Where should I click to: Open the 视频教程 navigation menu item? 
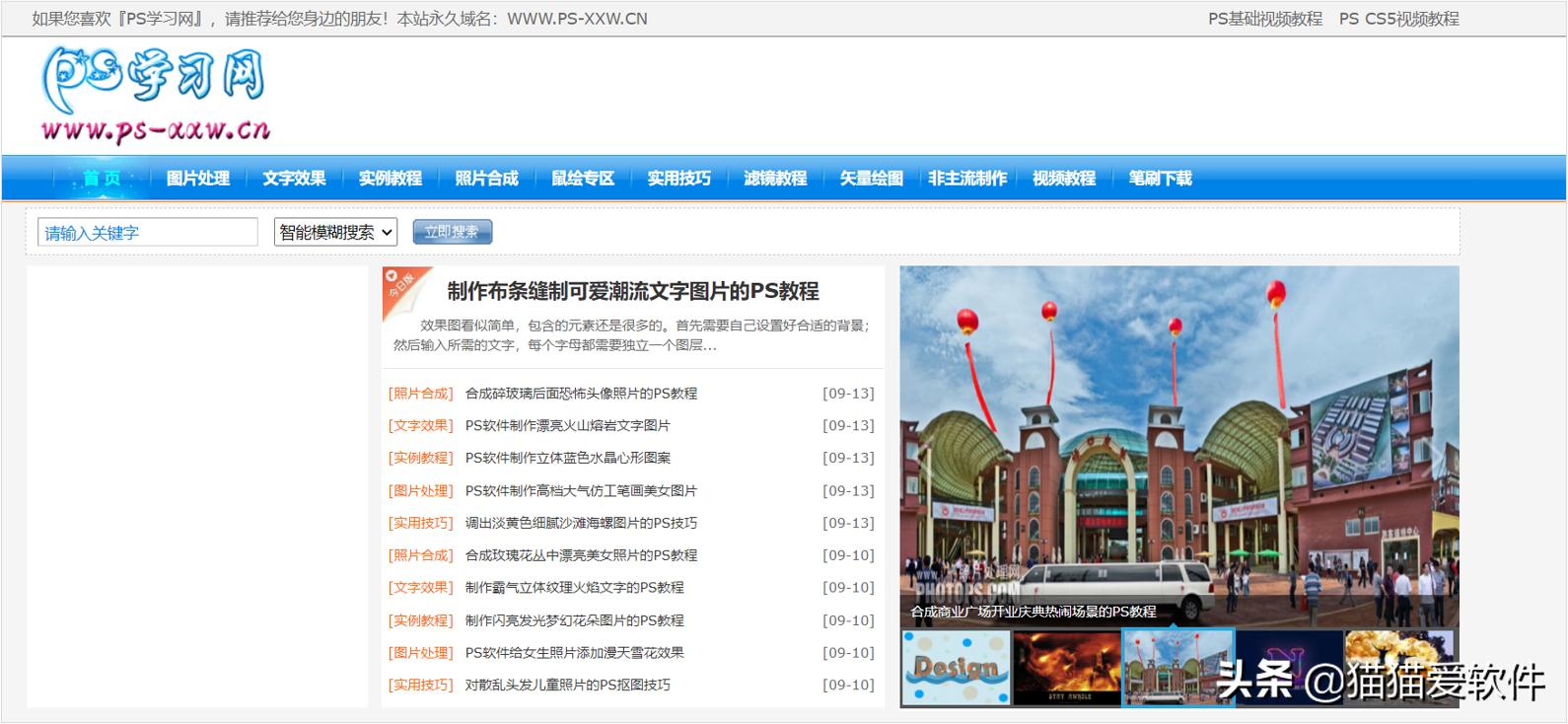tap(1064, 179)
